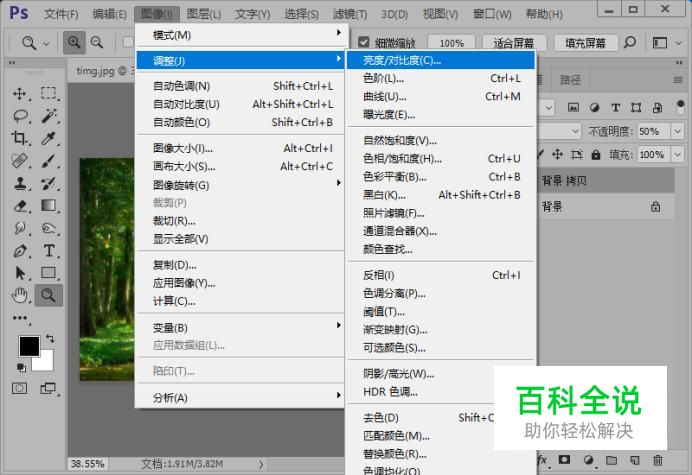
Task: Select the Hand tool
Action: pyautogui.click(x=20, y=295)
